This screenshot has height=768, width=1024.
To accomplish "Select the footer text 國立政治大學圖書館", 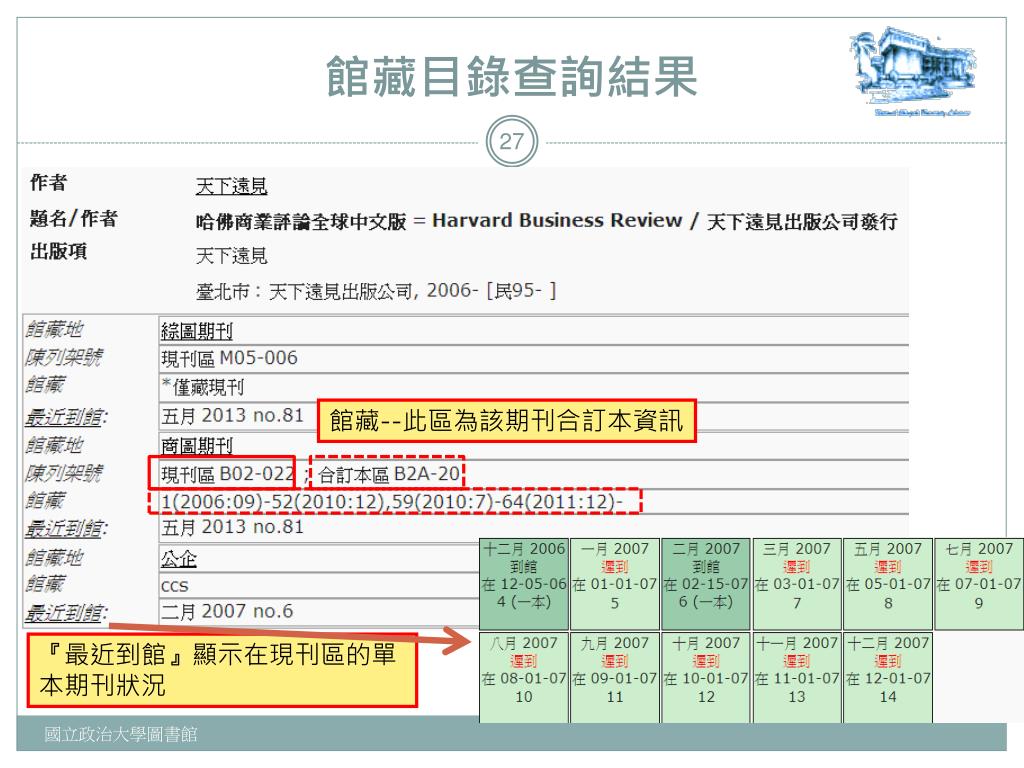I will click(x=121, y=735).
